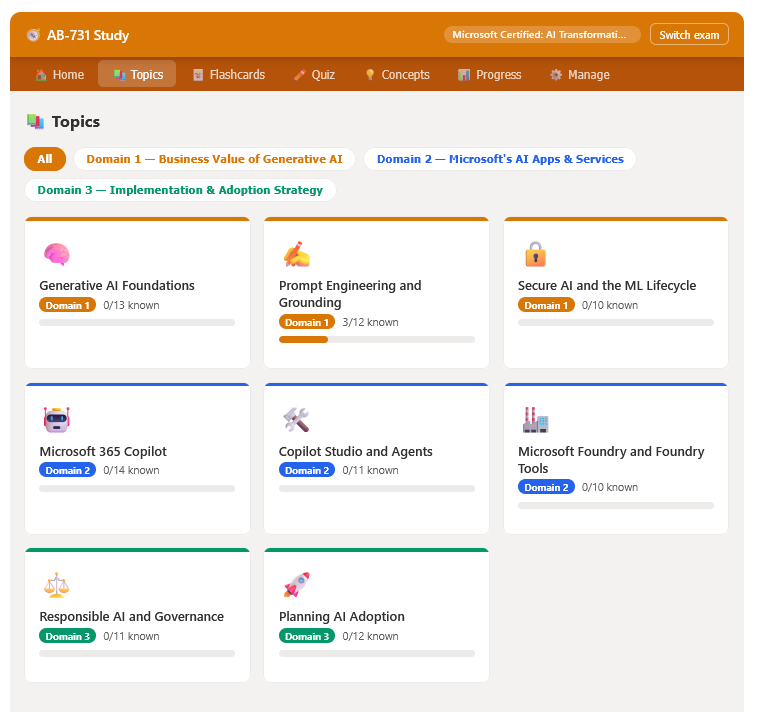Screen dimensions: 774x712
Task: Click the Responsible AI and Governance progress bar
Action: click(137, 654)
